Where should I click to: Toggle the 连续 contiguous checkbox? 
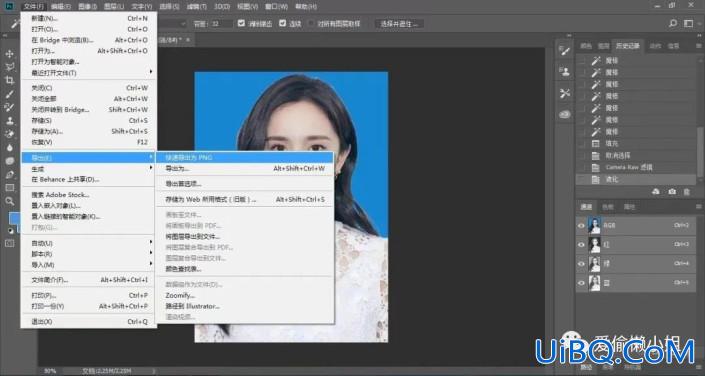point(282,23)
